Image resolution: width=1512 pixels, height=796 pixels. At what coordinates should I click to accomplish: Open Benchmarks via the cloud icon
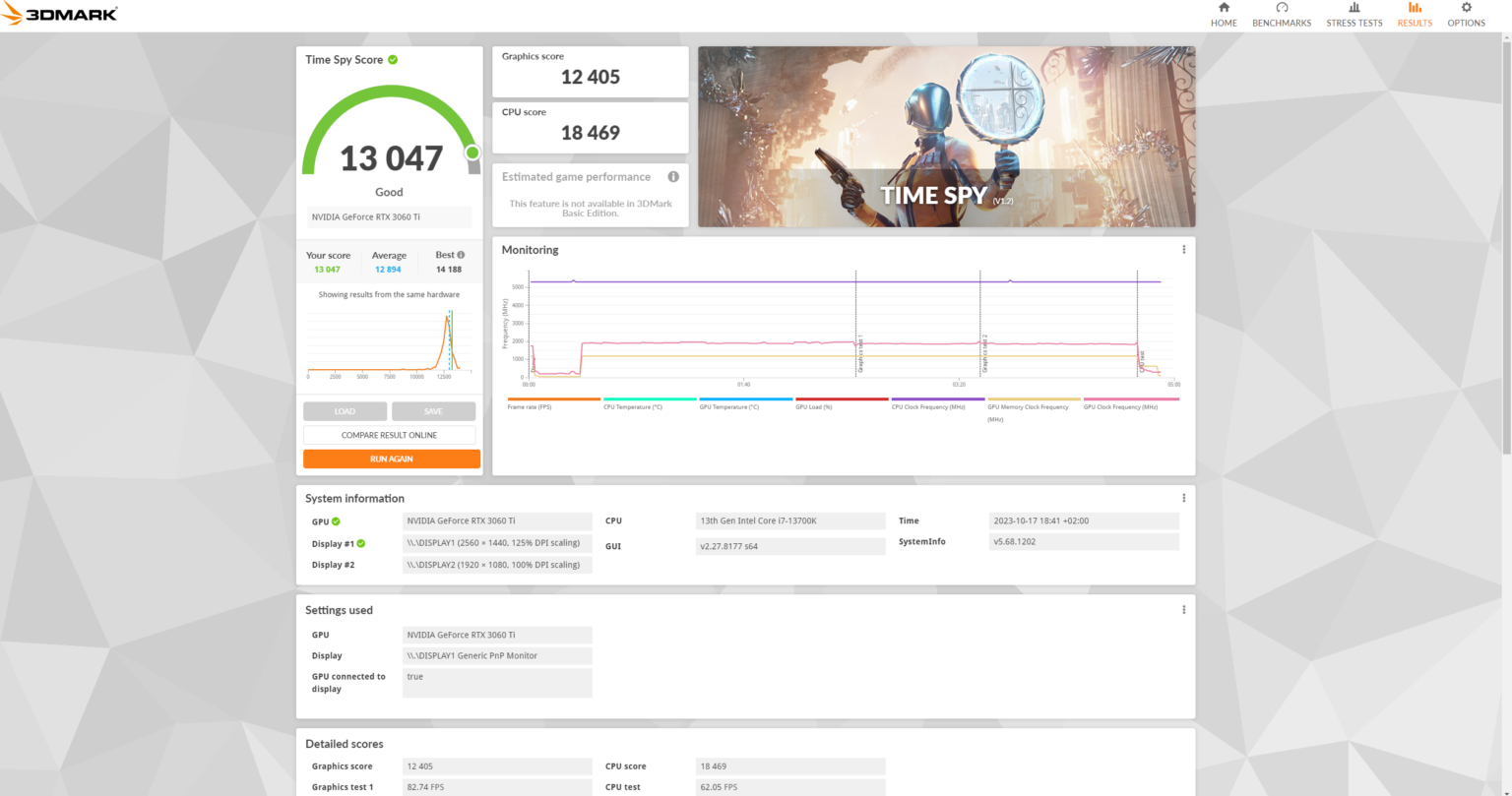(1281, 9)
